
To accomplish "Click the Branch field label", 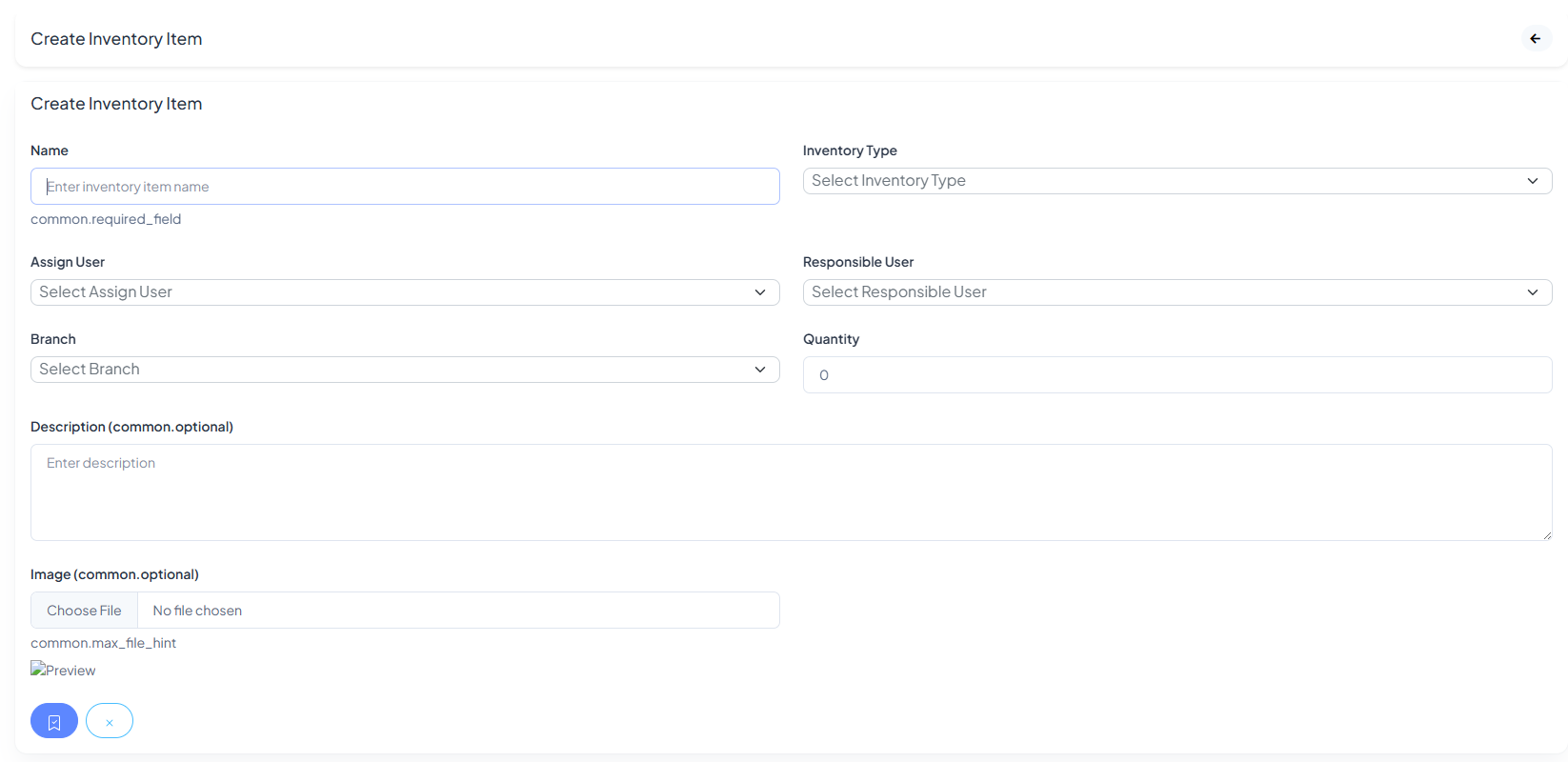I will [53, 339].
